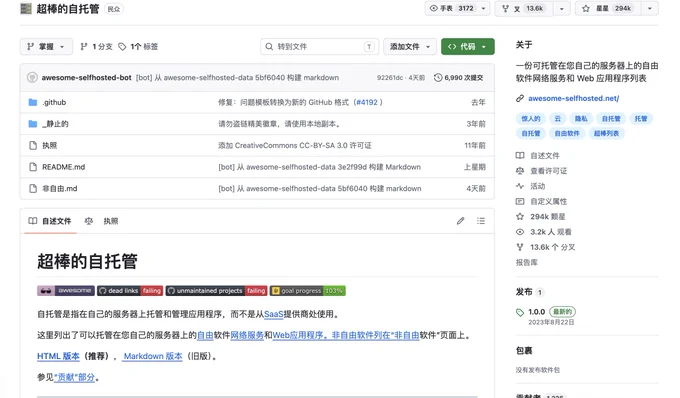Open the SaaS link in README
680x398 pixels.
click(x=274, y=314)
